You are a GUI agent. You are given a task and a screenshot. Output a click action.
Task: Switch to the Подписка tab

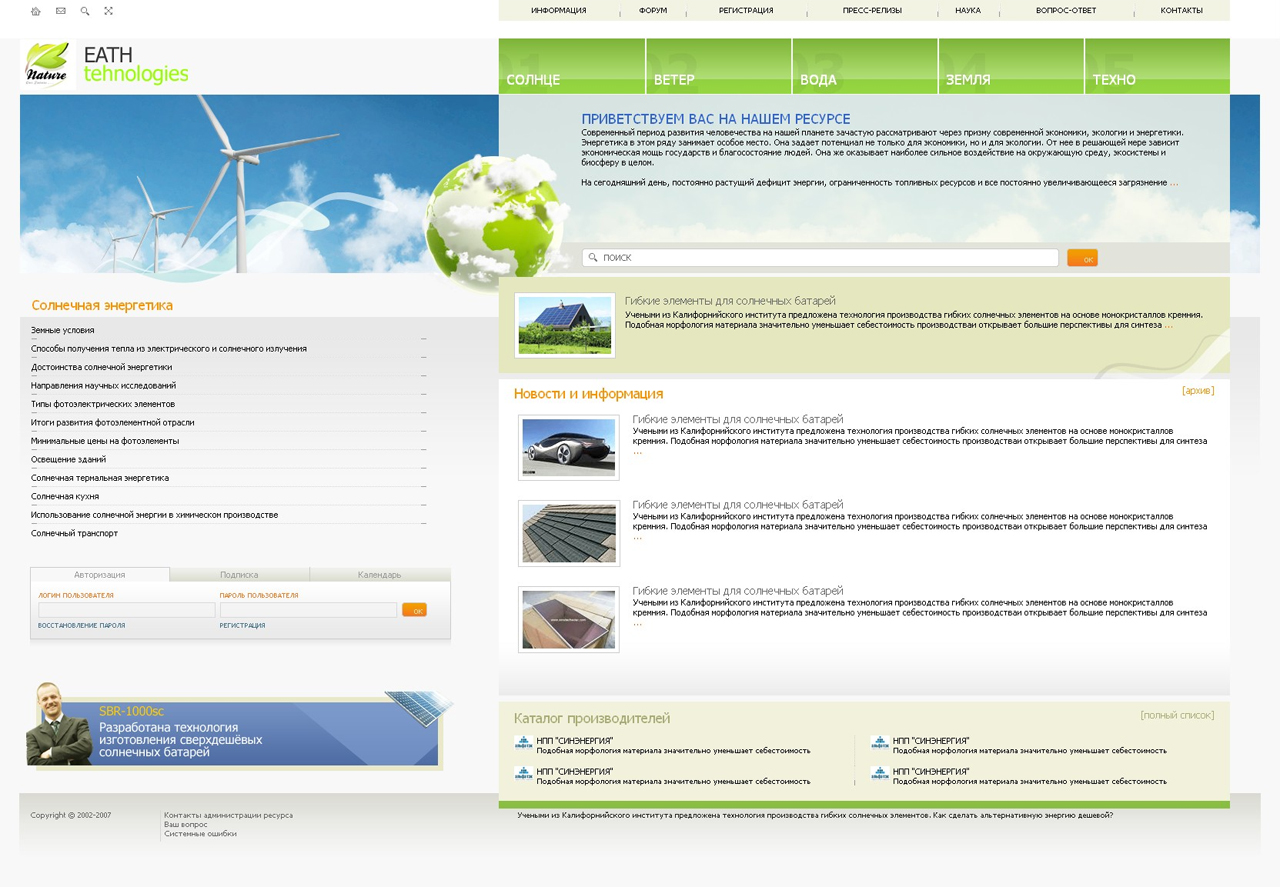click(x=239, y=575)
